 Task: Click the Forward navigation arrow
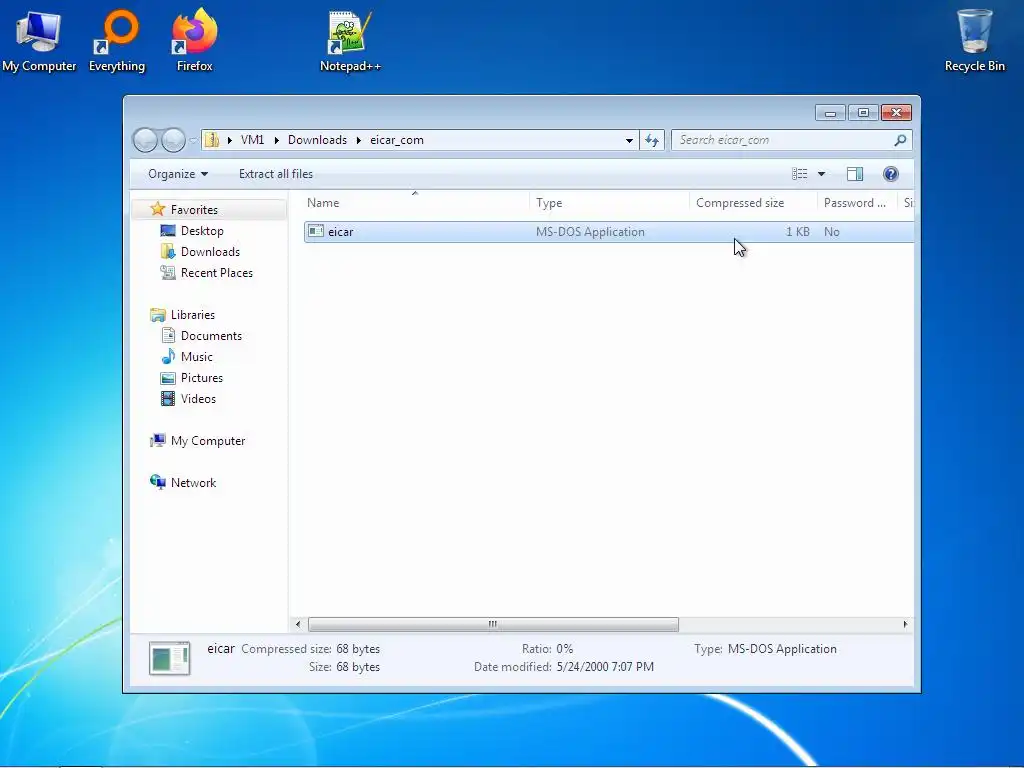coord(173,140)
